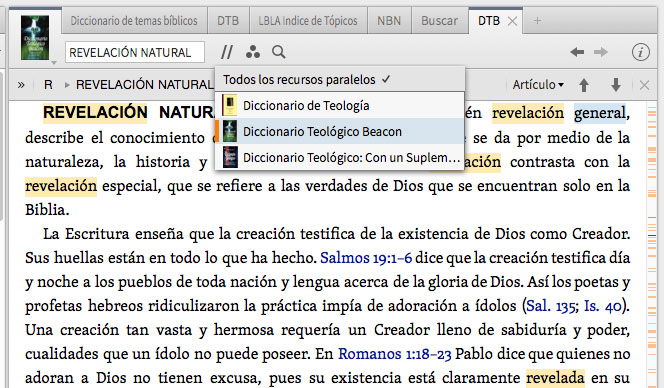Viewport: 664px width, 388px height.
Task: Open the Sal. 135 reference link
Action: click(x=551, y=305)
